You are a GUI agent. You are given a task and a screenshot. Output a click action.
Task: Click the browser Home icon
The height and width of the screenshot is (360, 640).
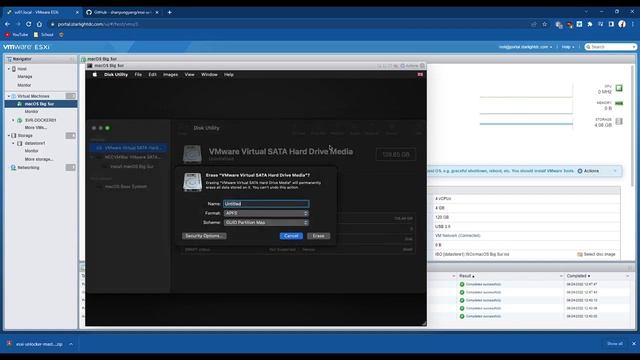tap(39, 24)
